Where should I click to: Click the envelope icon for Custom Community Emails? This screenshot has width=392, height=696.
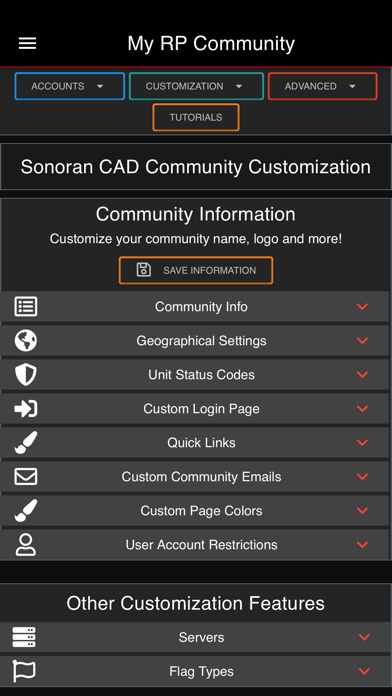(26, 477)
